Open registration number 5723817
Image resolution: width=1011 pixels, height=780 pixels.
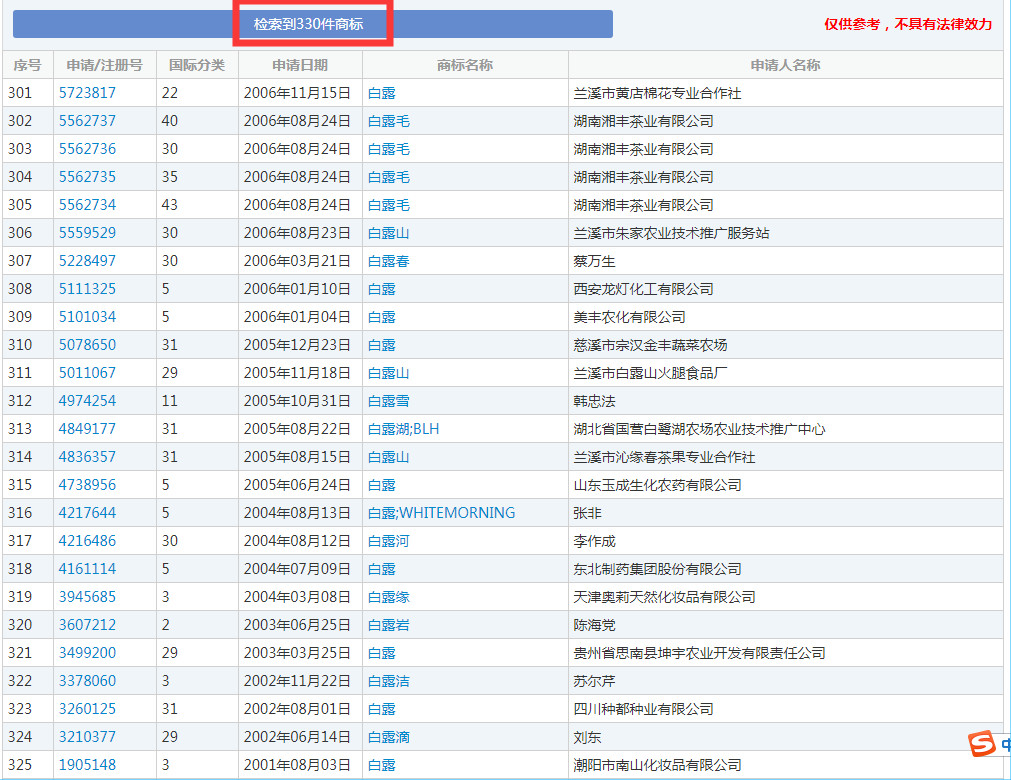[x=87, y=93]
